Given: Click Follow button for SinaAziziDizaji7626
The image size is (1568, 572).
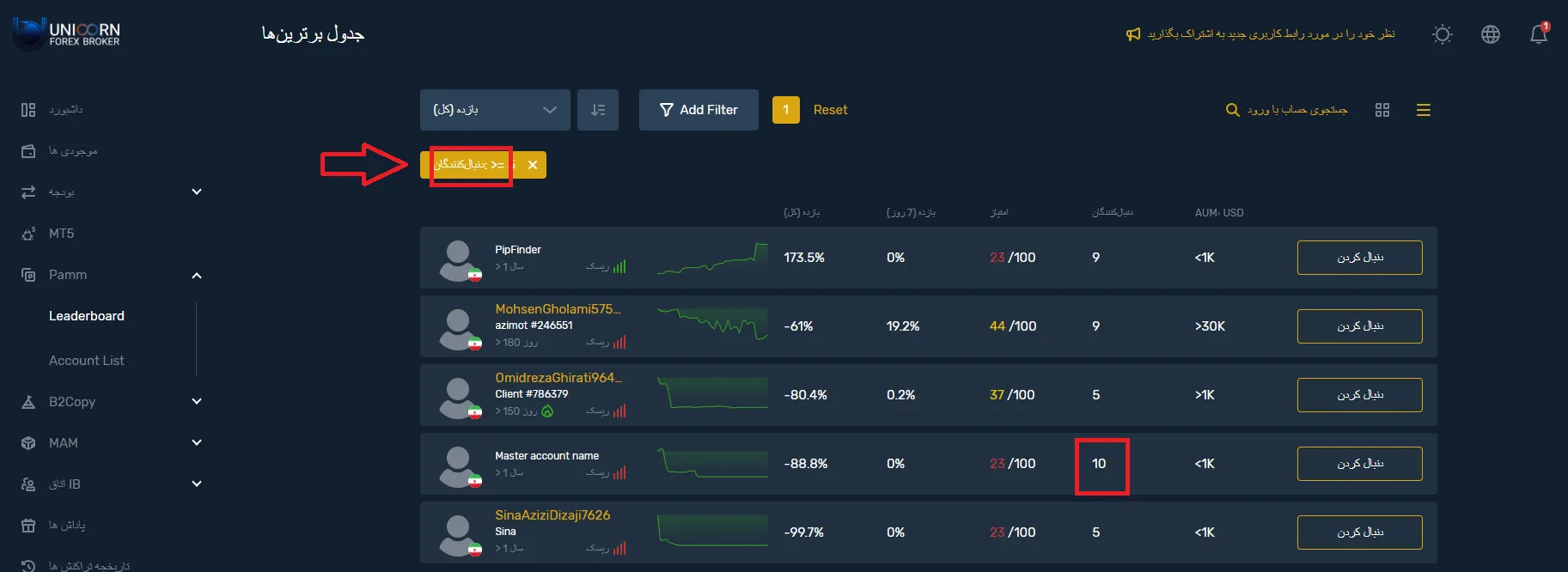Looking at the screenshot, I should [1360, 532].
